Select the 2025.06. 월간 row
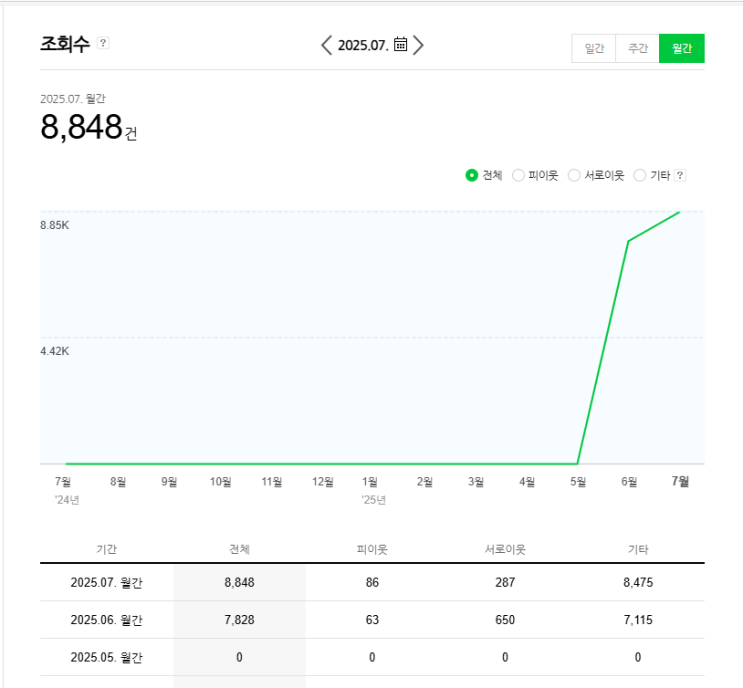 [372, 620]
